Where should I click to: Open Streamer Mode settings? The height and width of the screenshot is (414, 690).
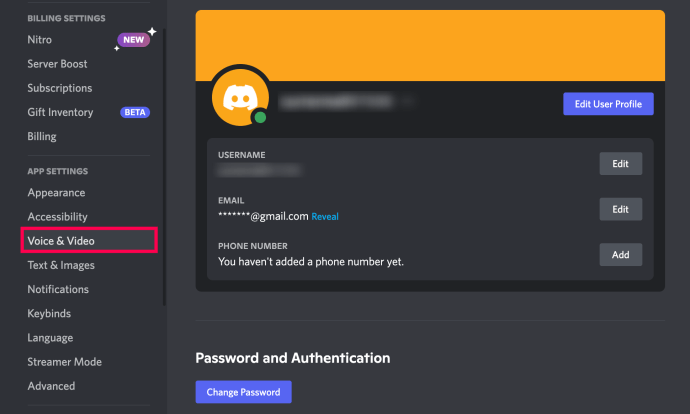pos(64,362)
